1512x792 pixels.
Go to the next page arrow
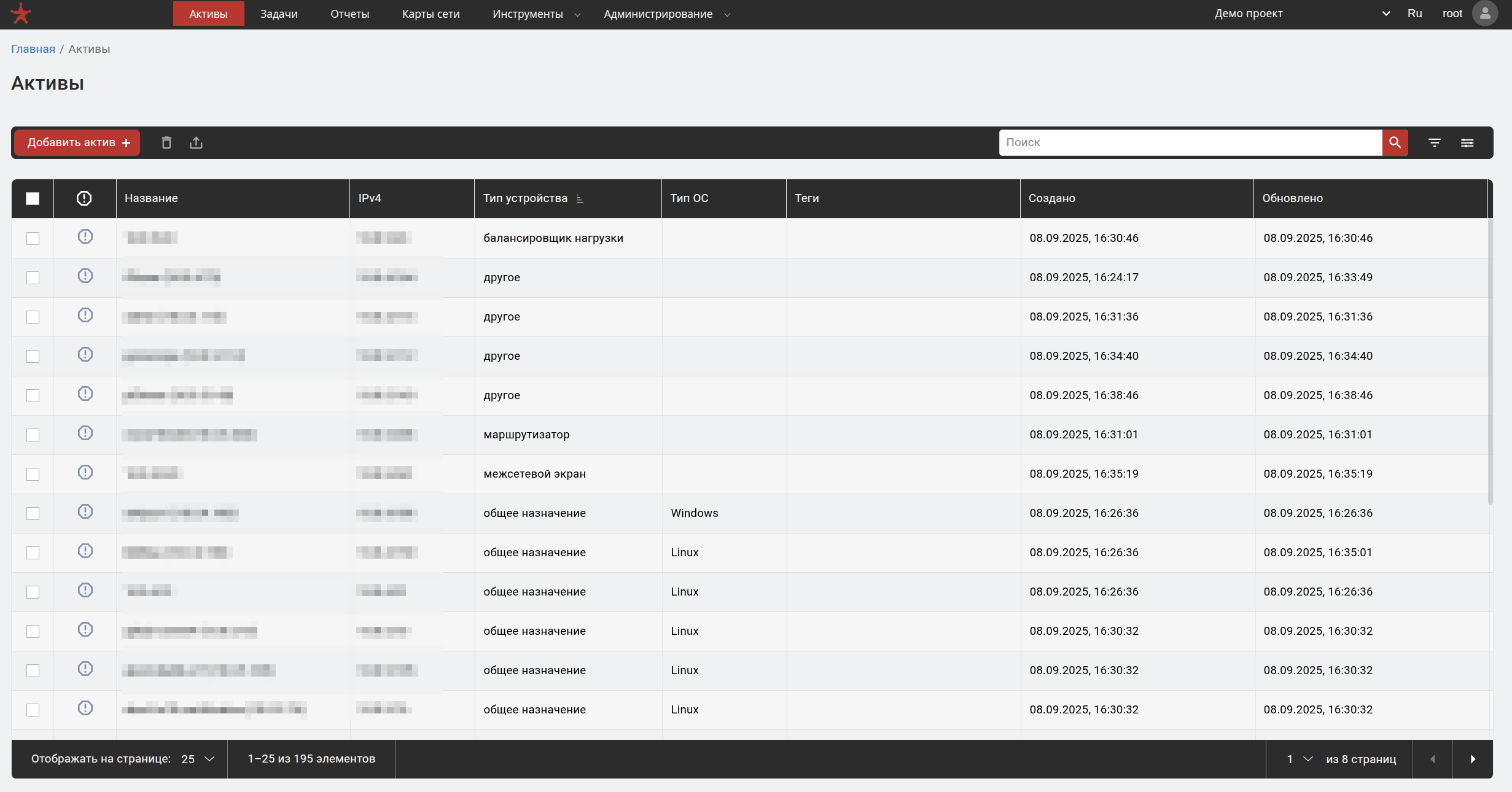click(1473, 759)
